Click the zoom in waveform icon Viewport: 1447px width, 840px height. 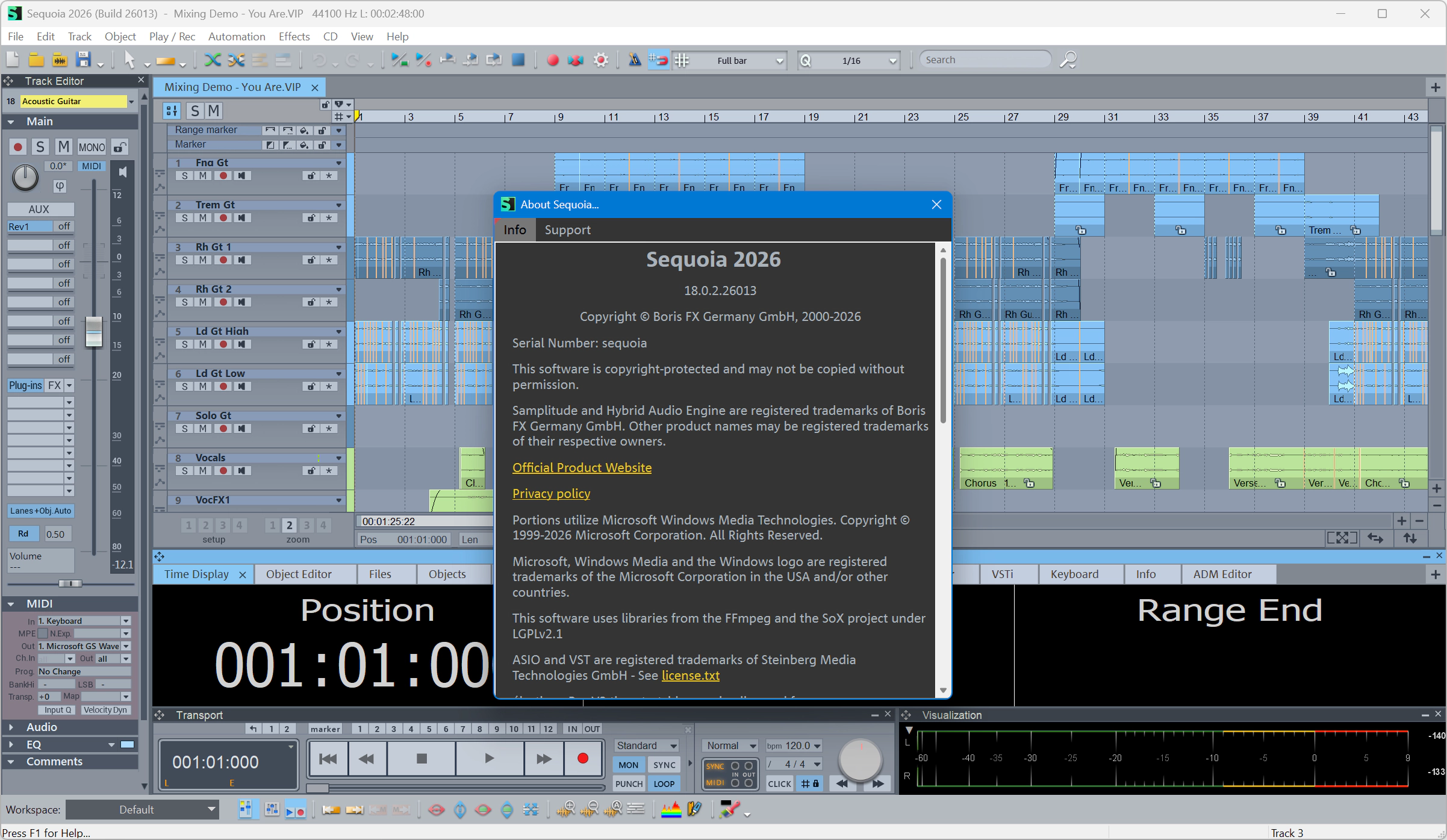(x=566, y=810)
